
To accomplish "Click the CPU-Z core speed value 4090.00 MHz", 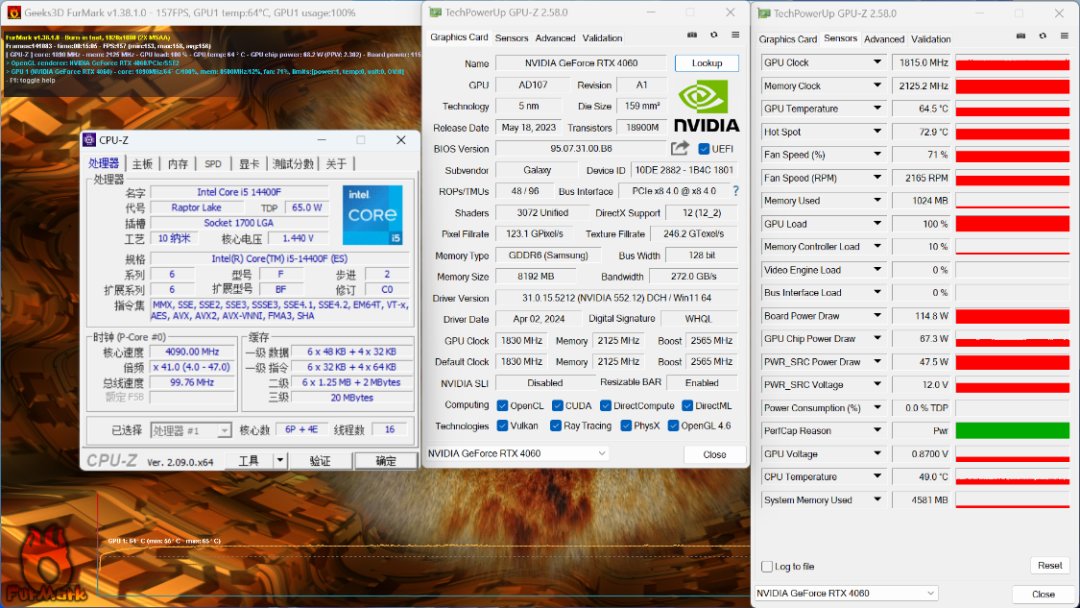I will coord(191,351).
